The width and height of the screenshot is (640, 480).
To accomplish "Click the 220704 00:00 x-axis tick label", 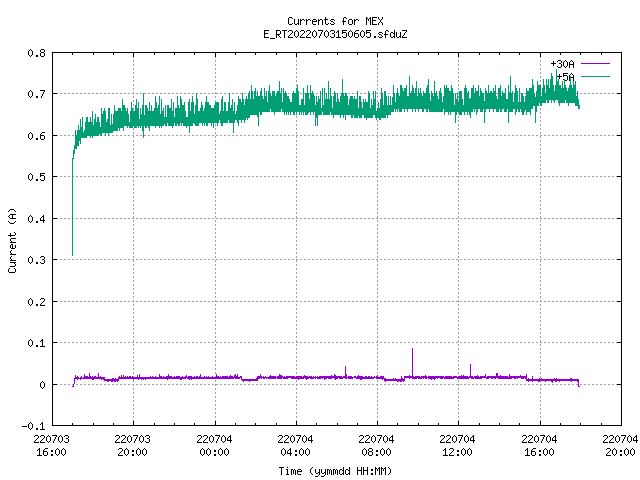I will 214,446.
